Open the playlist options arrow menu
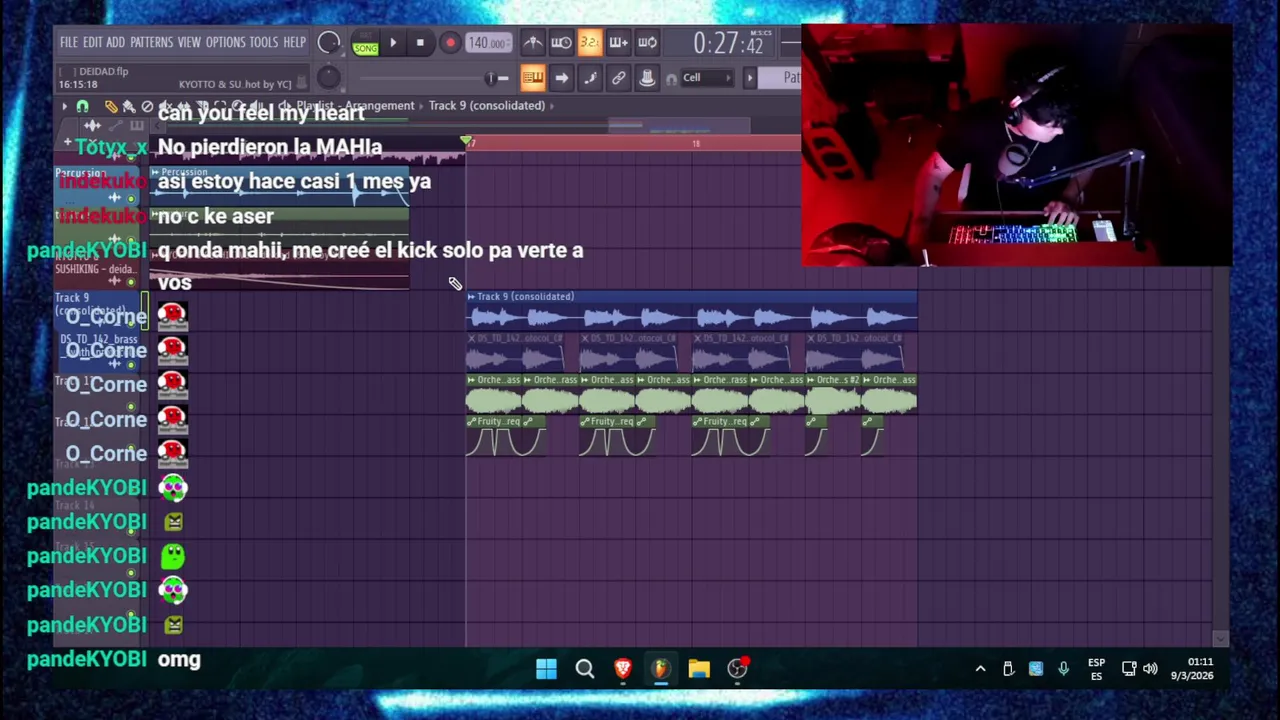This screenshot has height=720, width=1280. tap(64, 106)
